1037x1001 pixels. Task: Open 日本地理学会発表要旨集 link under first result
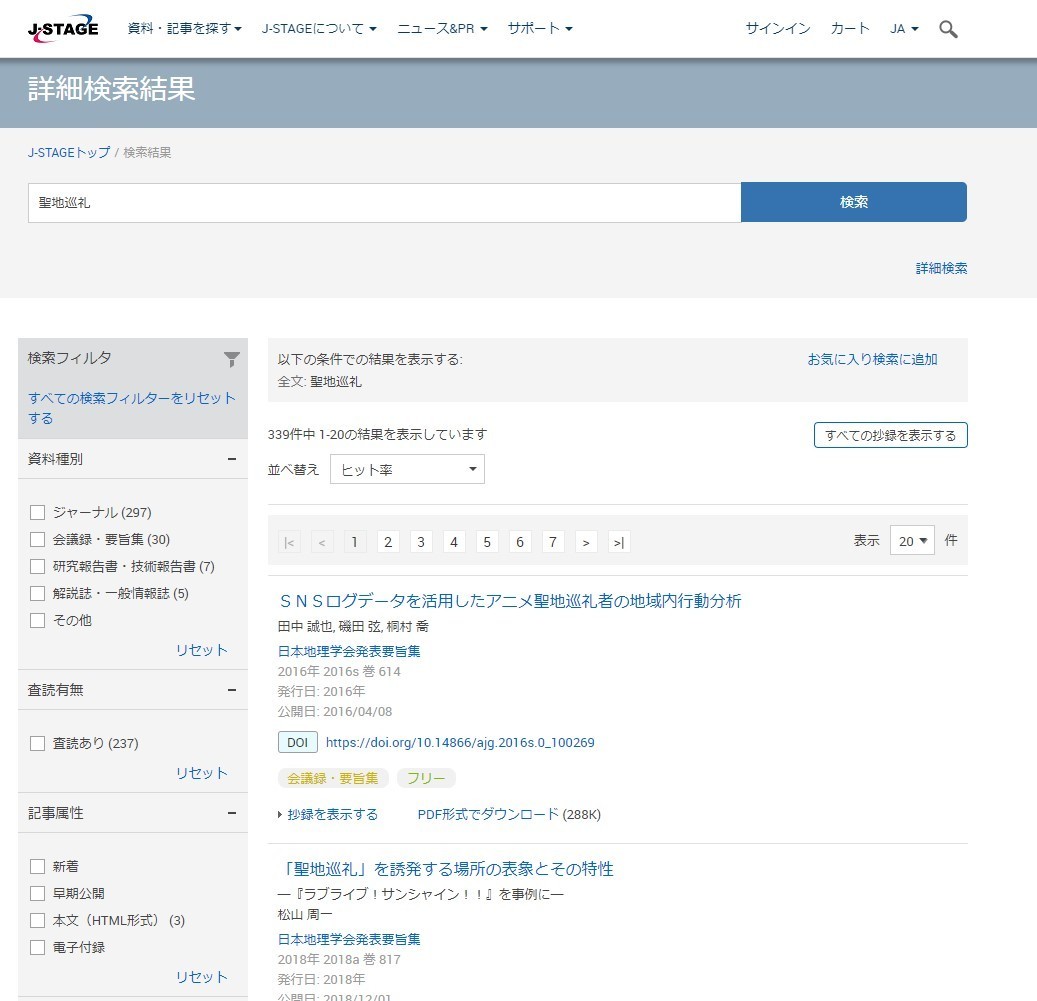349,651
